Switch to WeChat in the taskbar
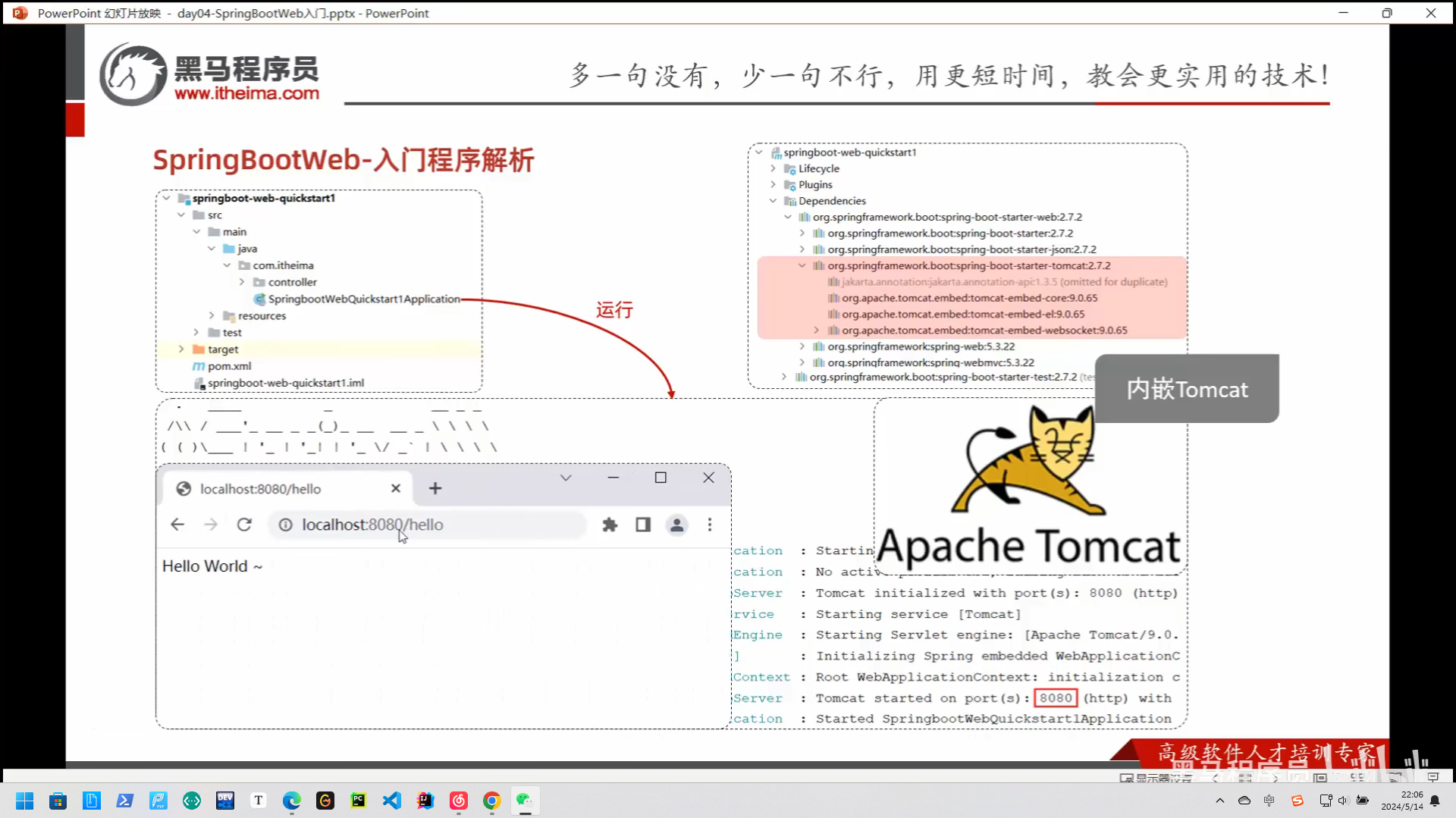This screenshot has height=818, width=1456. pyautogui.click(x=525, y=801)
